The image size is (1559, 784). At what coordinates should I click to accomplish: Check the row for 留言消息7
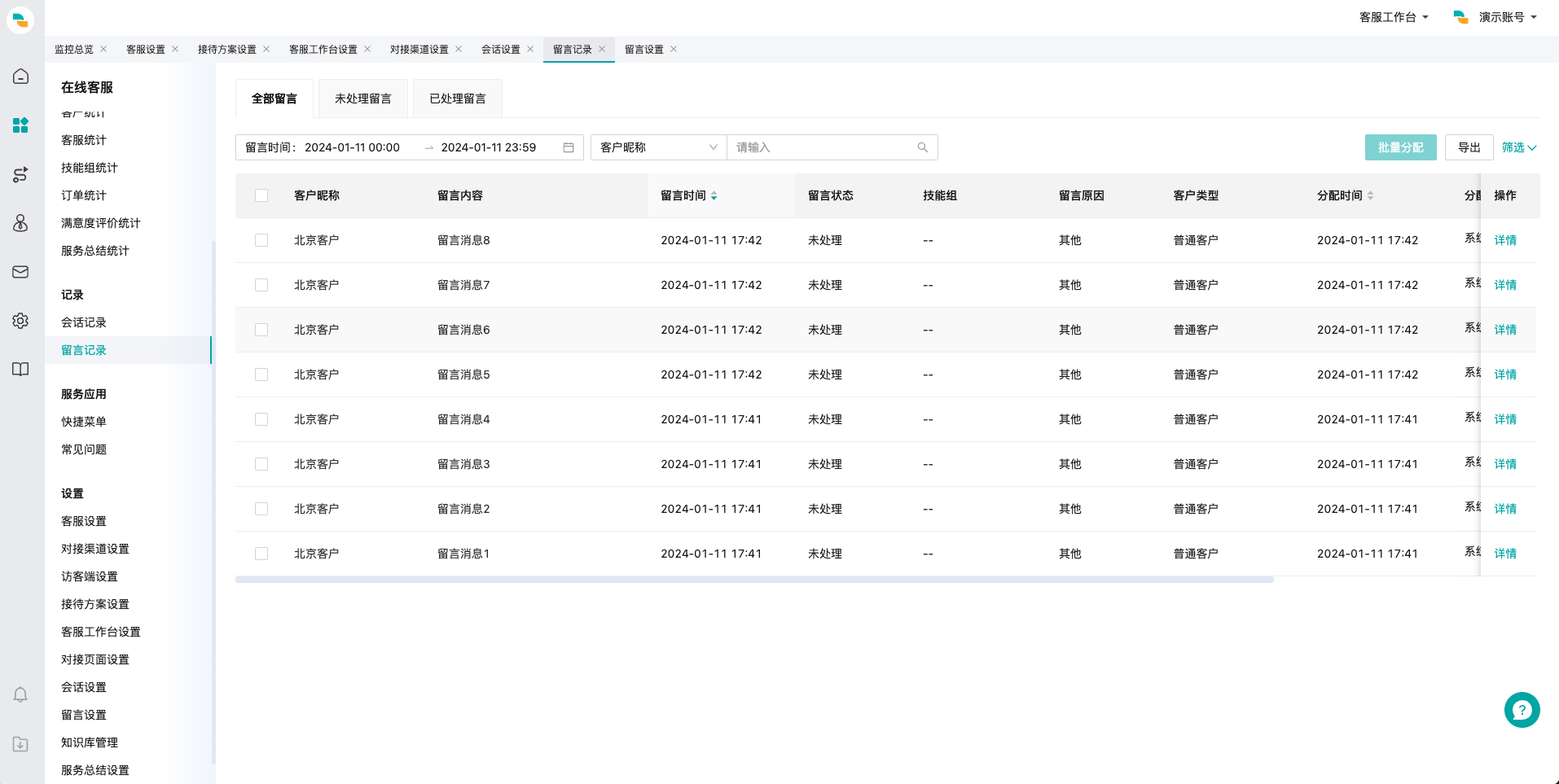[x=261, y=285]
